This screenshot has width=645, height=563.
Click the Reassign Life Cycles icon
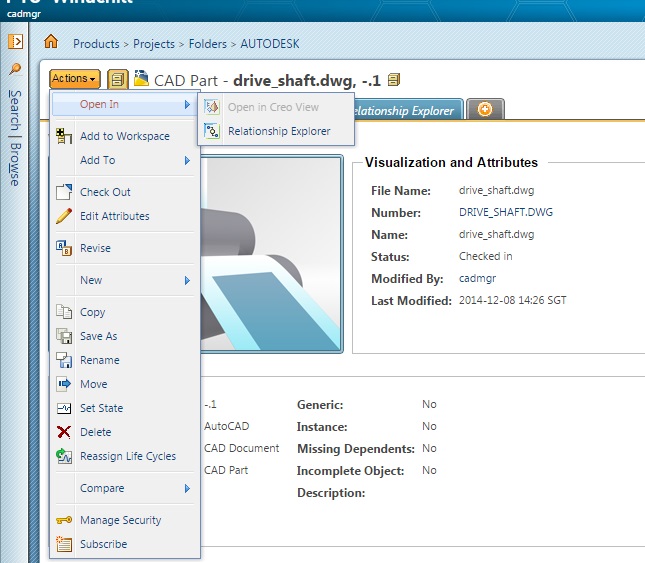click(64, 456)
